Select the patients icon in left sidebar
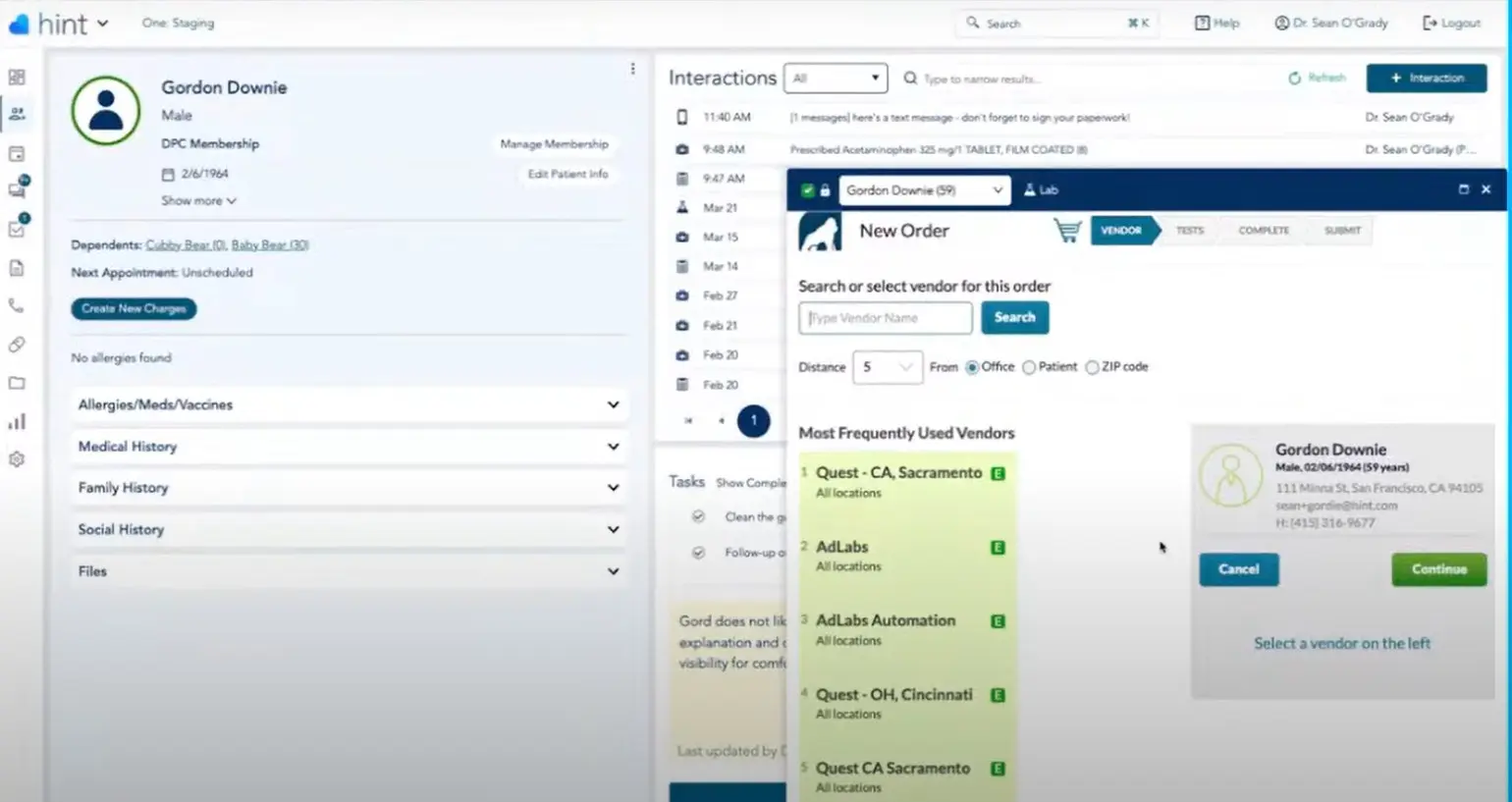This screenshot has height=802, width=1512. coord(18,113)
